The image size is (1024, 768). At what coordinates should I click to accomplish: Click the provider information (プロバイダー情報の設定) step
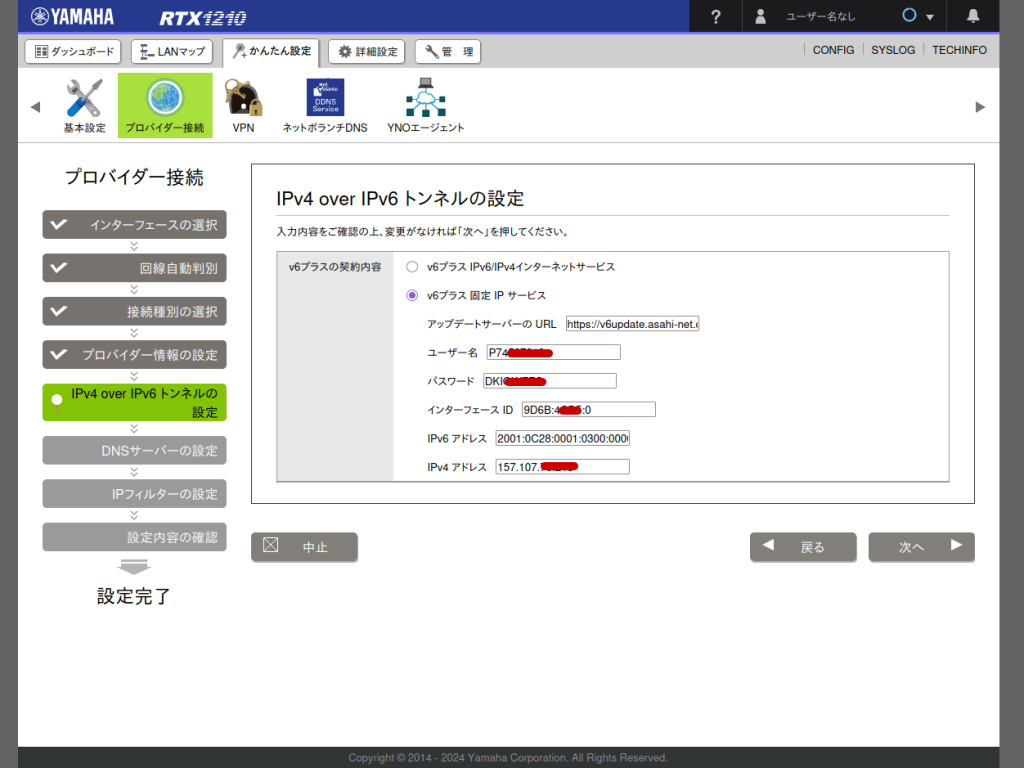tap(135, 355)
